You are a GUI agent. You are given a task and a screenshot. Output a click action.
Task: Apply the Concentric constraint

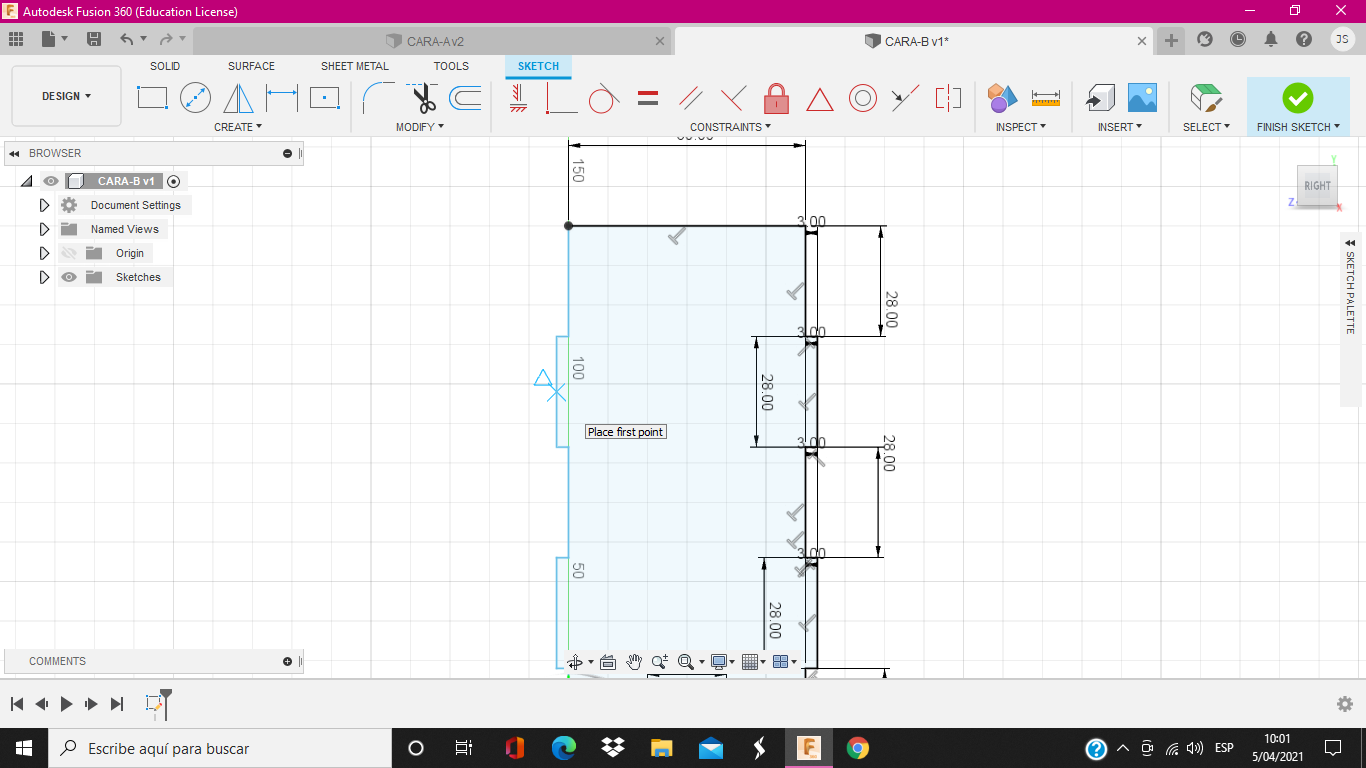pos(863,98)
